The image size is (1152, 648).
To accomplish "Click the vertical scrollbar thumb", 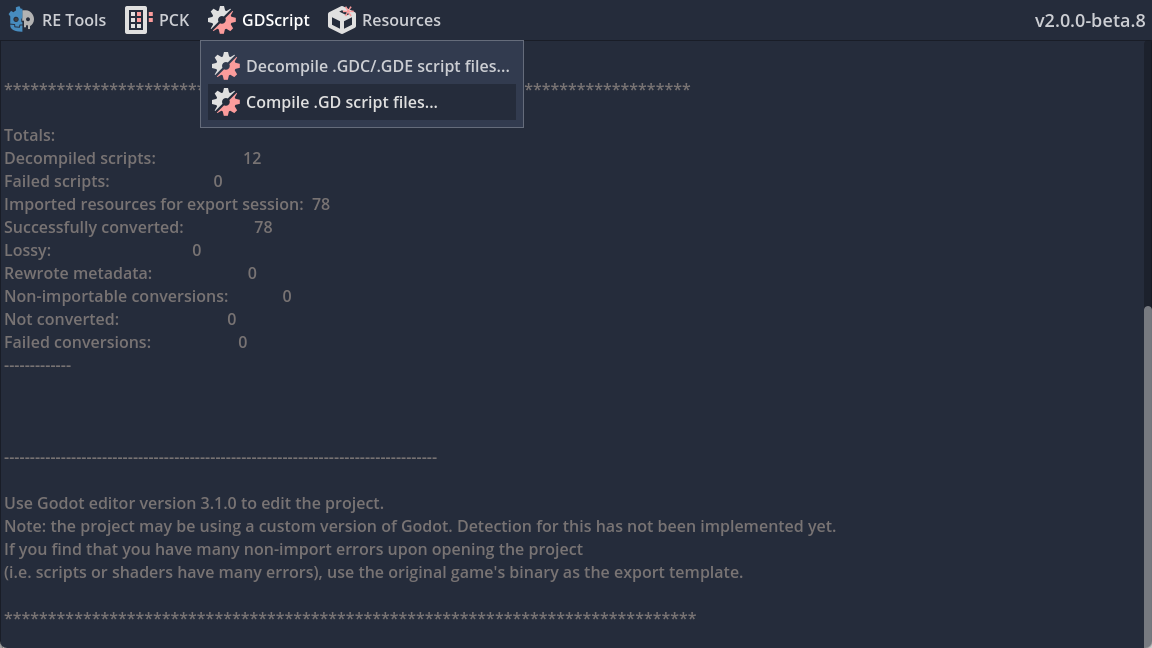I will coord(1147,470).
